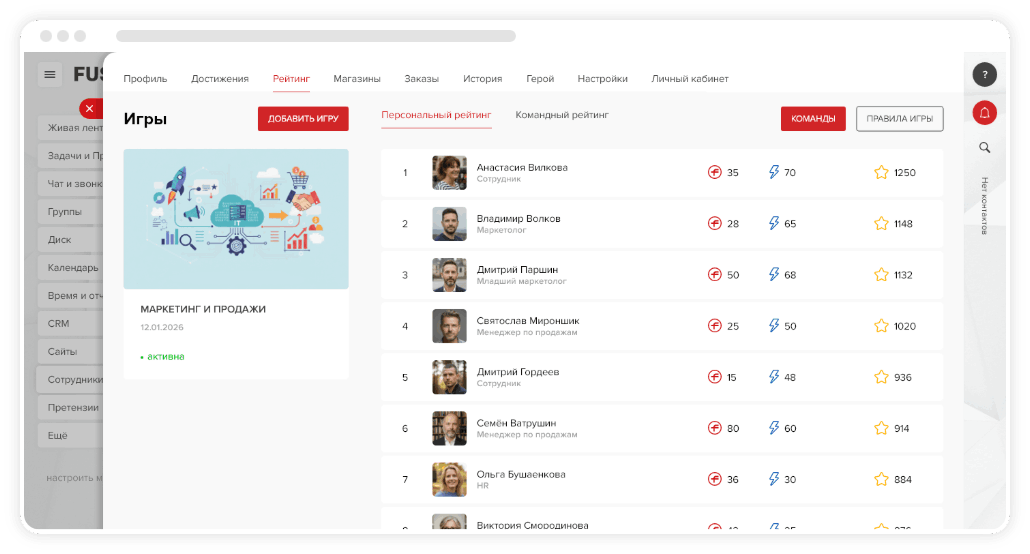Click Anastasia Vilkova's gold star icon

[881, 172]
